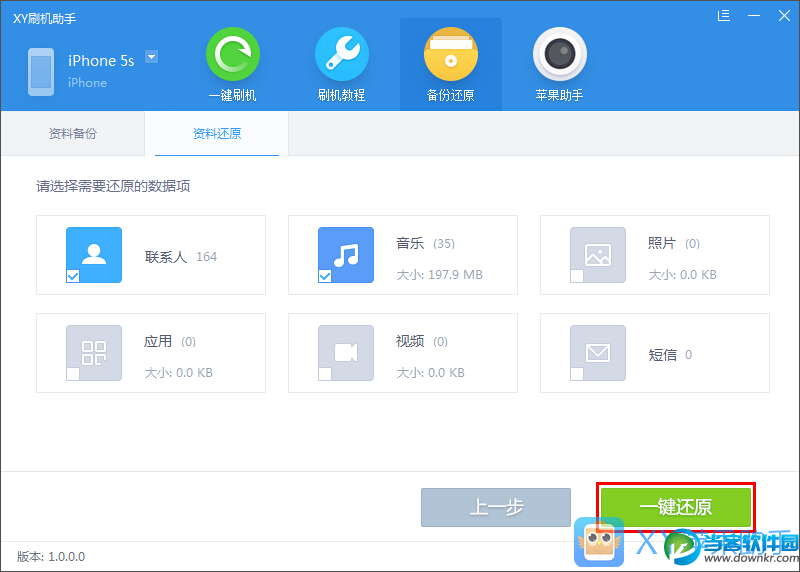Switch to the 资料还原 tab

(x=217, y=134)
